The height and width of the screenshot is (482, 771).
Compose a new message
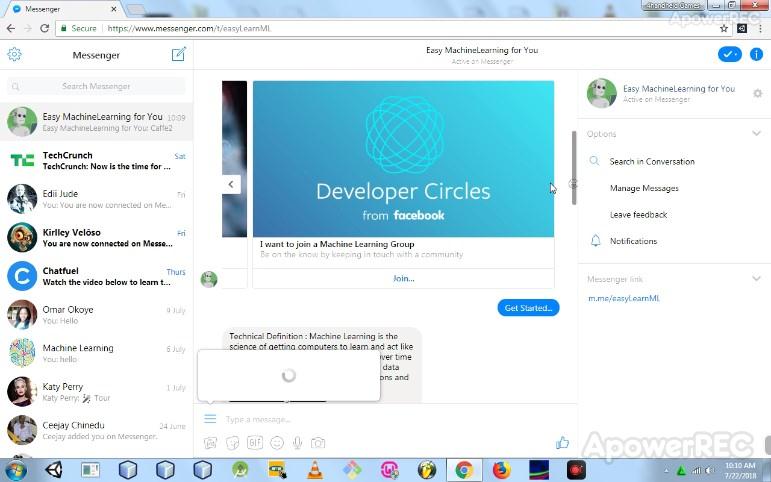178,54
